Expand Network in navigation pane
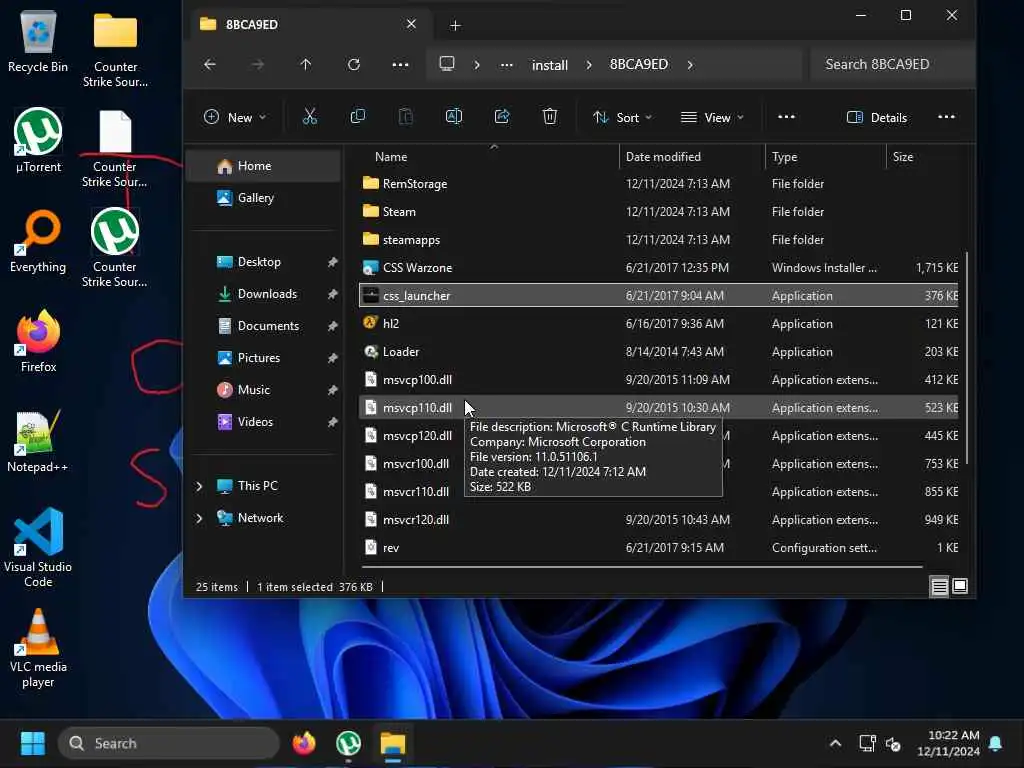 199,519
